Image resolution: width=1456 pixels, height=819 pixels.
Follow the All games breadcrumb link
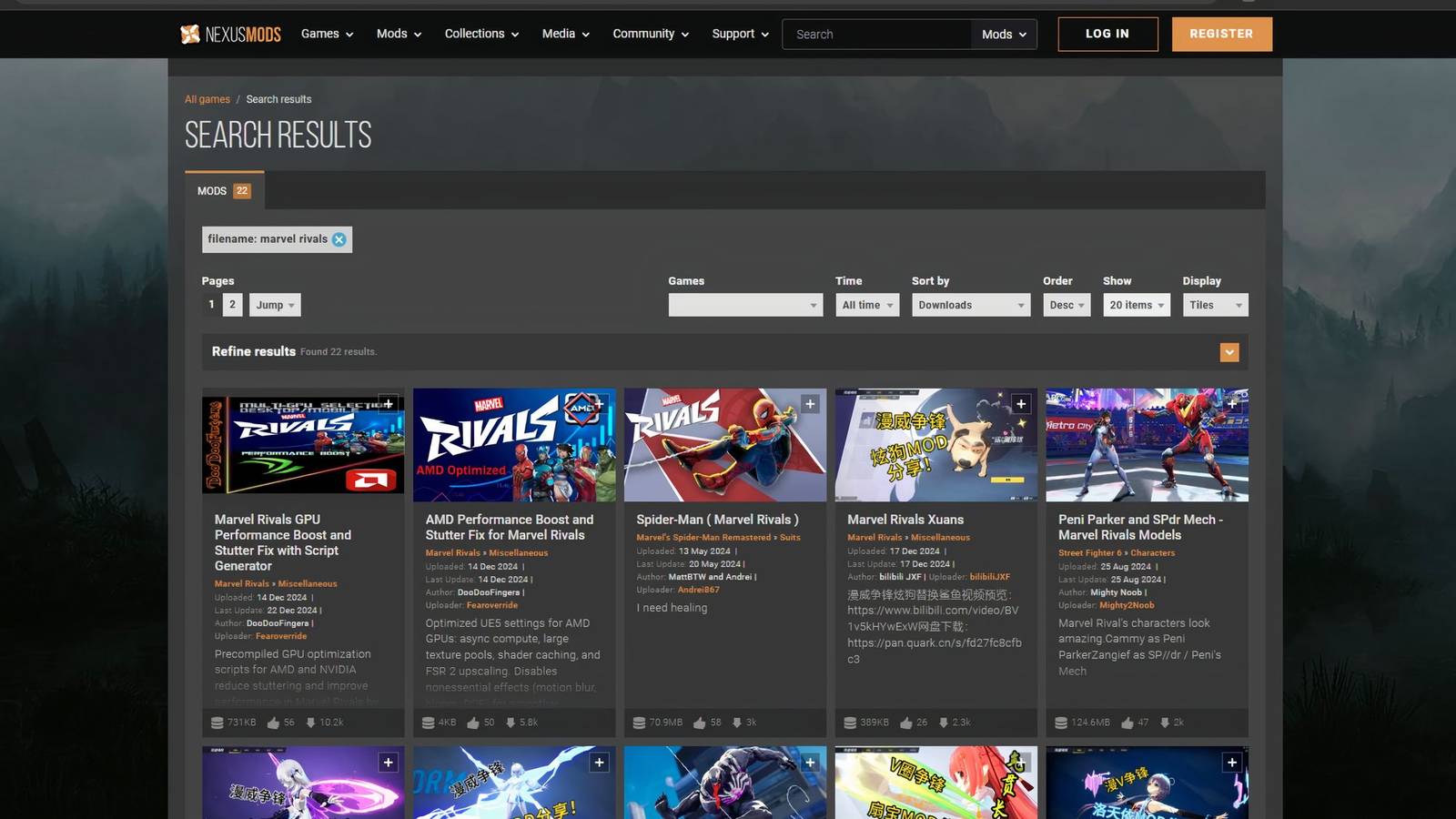point(207,99)
